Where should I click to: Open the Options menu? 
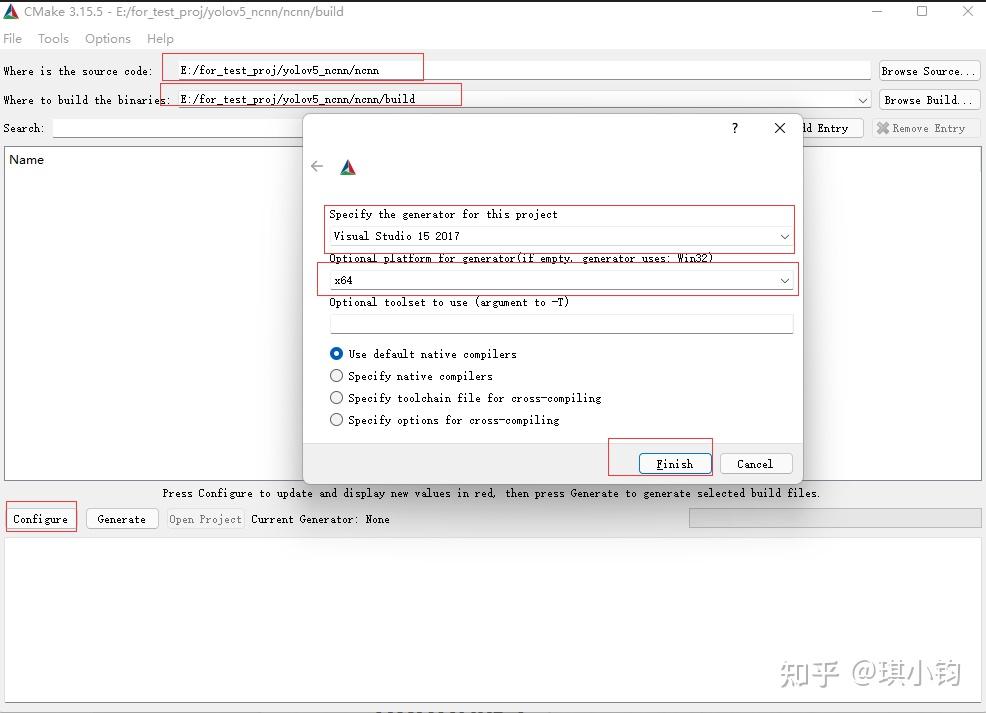point(107,38)
